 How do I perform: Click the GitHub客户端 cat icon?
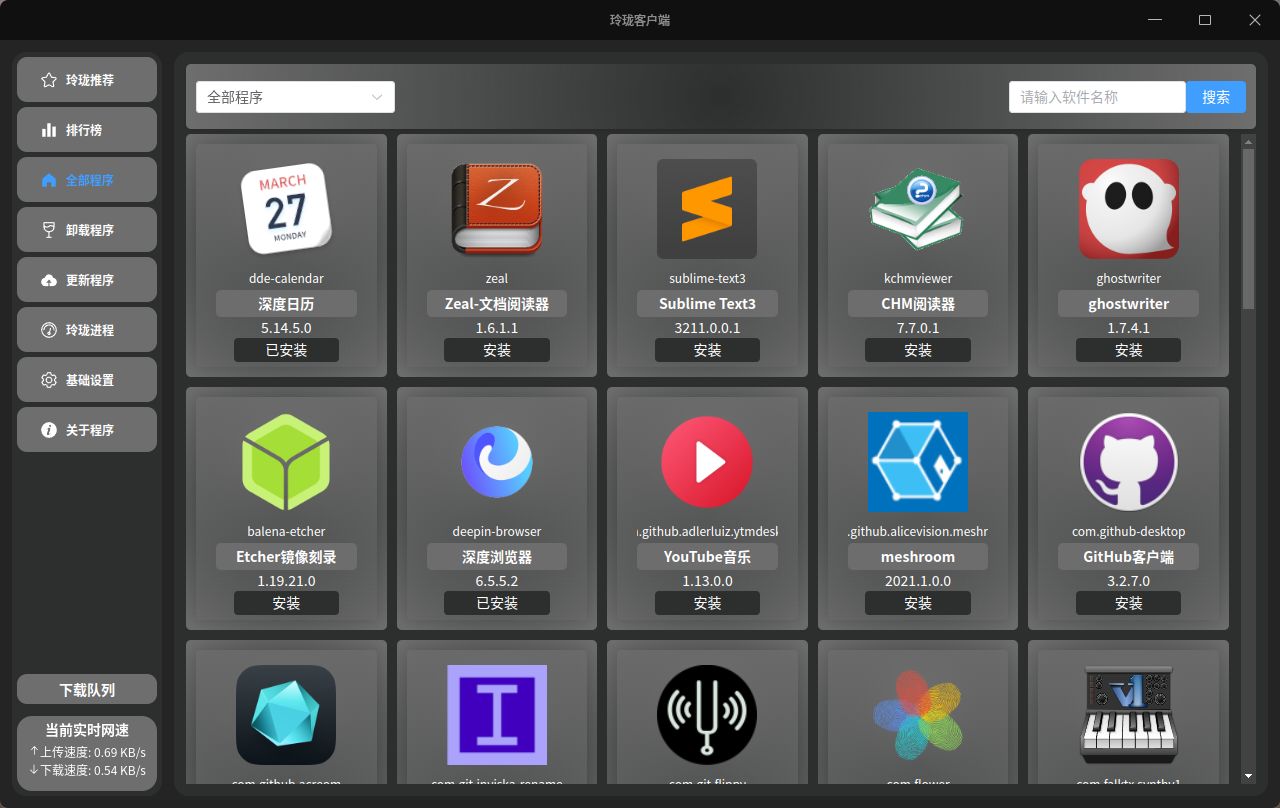[x=1129, y=462]
